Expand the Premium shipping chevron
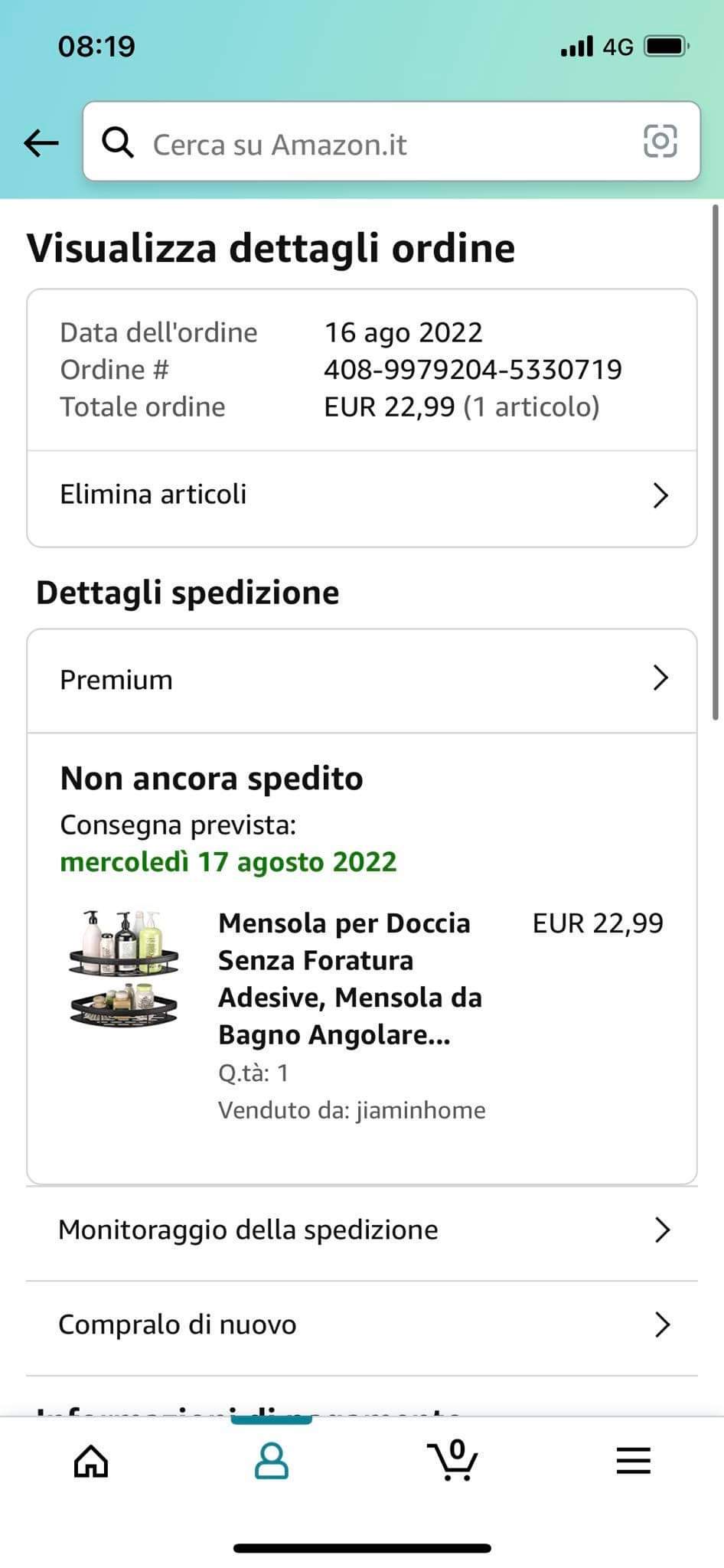The image size is (724, 1568). 660,678
